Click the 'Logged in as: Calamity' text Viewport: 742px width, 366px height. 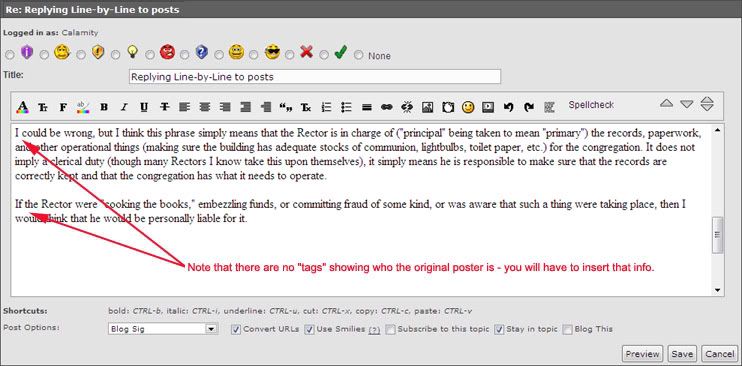pyautogui.click(x=51, y=33)
